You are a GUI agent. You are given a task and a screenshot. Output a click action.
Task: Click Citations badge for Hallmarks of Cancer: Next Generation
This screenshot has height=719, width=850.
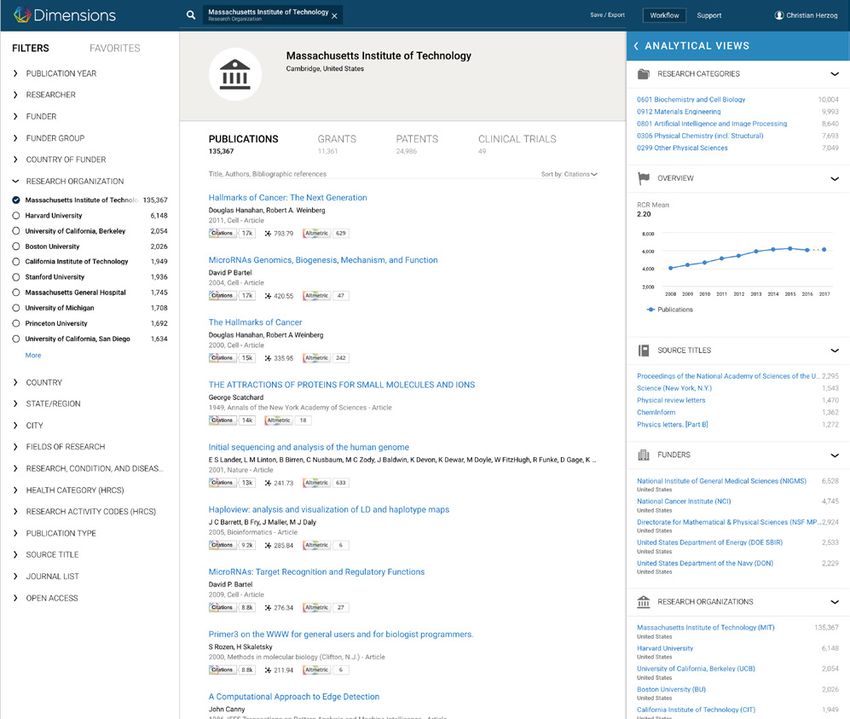[x=232, y=233]
